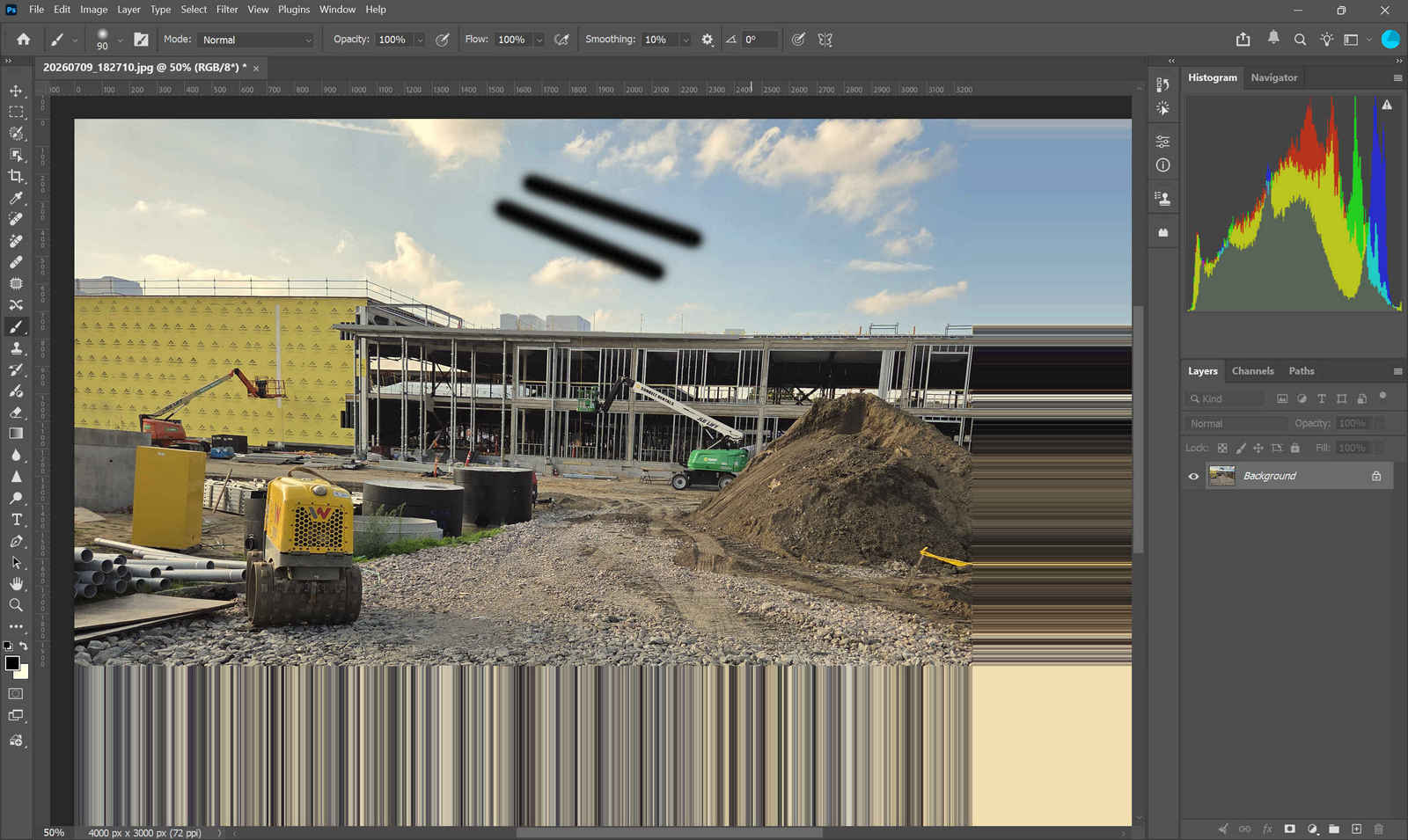1408x840 pixels.
Task: Open the Layers panel flyout menu
Action: pos(1397,371)
